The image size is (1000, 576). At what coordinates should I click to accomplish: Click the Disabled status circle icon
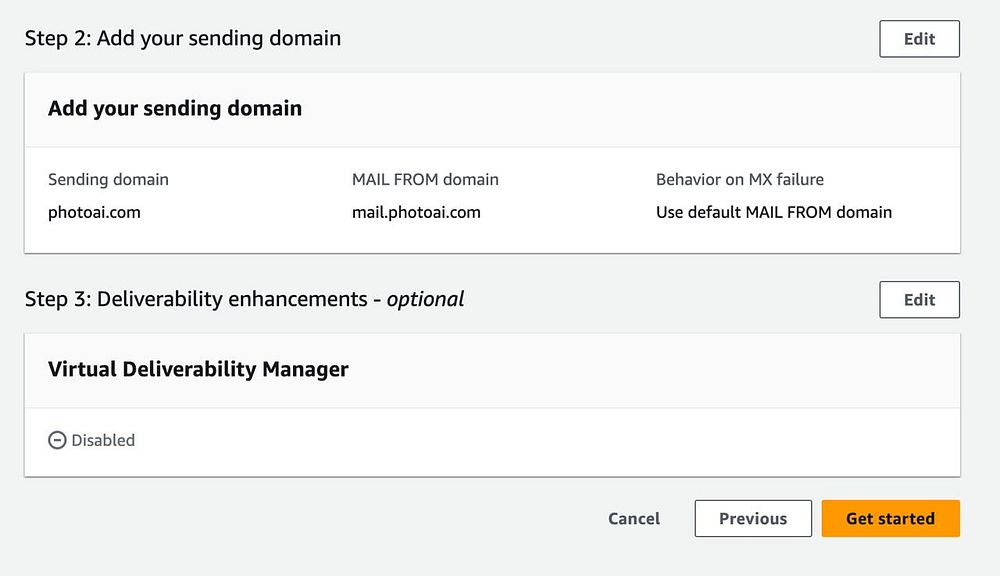57,440
